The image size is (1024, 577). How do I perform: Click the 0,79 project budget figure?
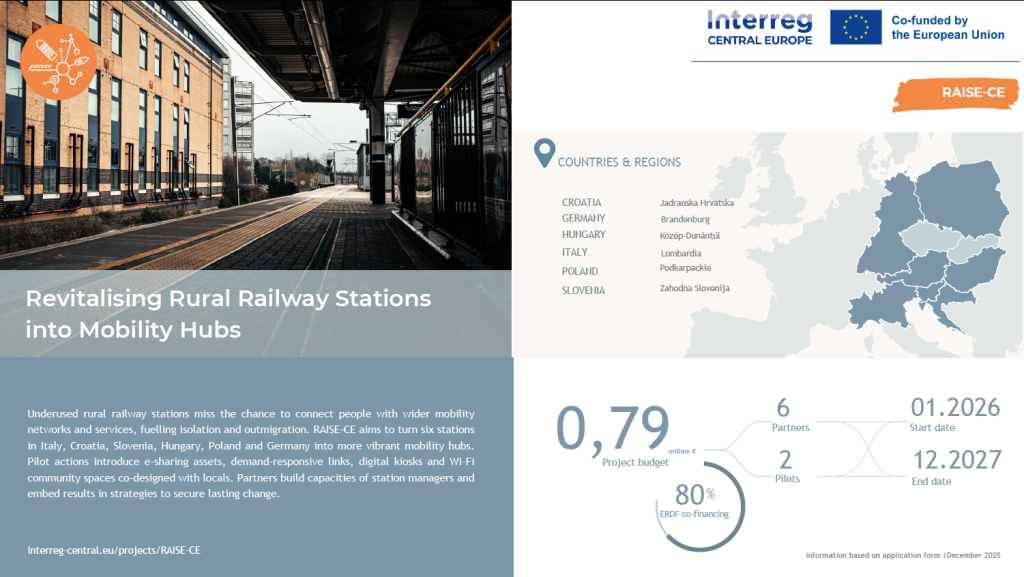[612, 430]
